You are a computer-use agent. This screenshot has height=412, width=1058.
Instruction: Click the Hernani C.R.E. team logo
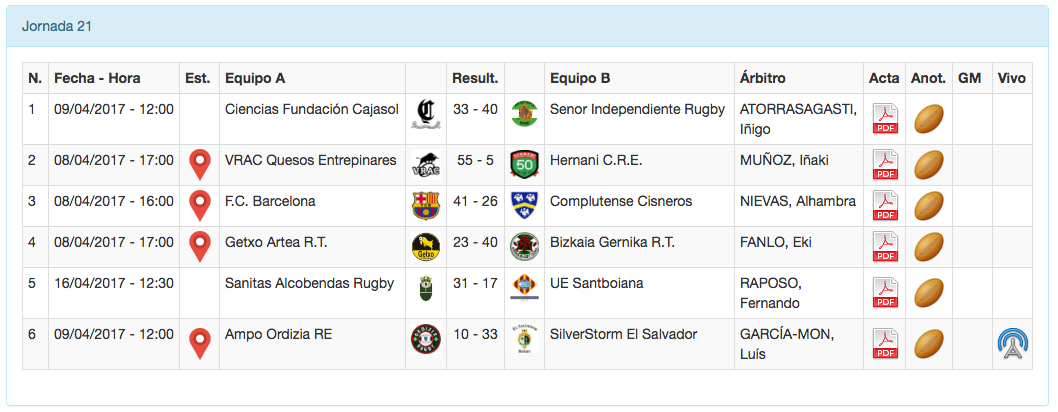[x=524, y=163]
